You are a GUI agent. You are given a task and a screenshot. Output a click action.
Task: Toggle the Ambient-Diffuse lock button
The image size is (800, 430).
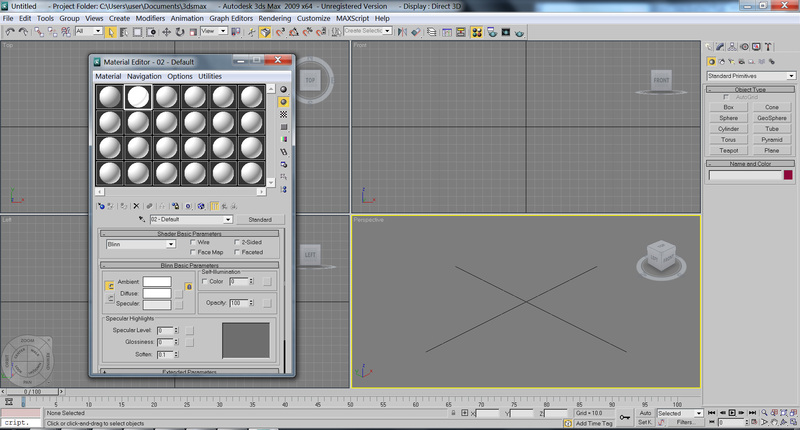pyautogui.click(x=110, y=286)
